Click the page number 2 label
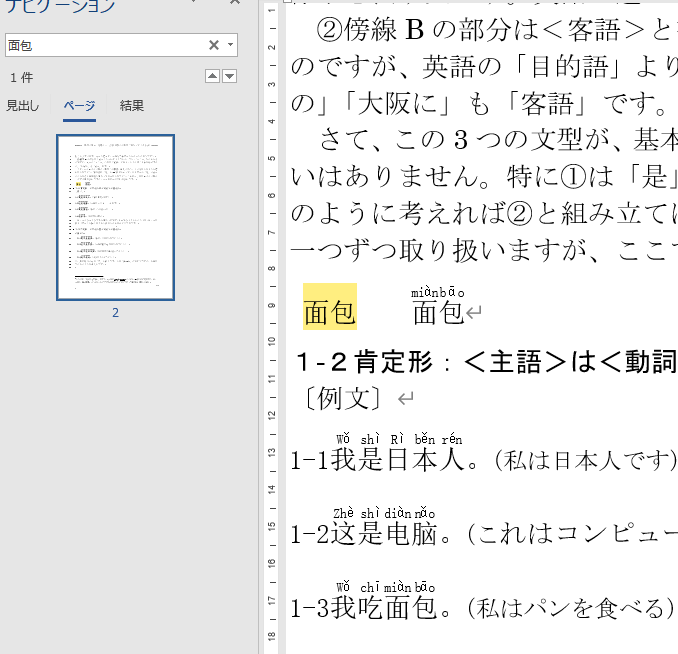Viewport: 678px width, 654px height. (x=115, y=313)
